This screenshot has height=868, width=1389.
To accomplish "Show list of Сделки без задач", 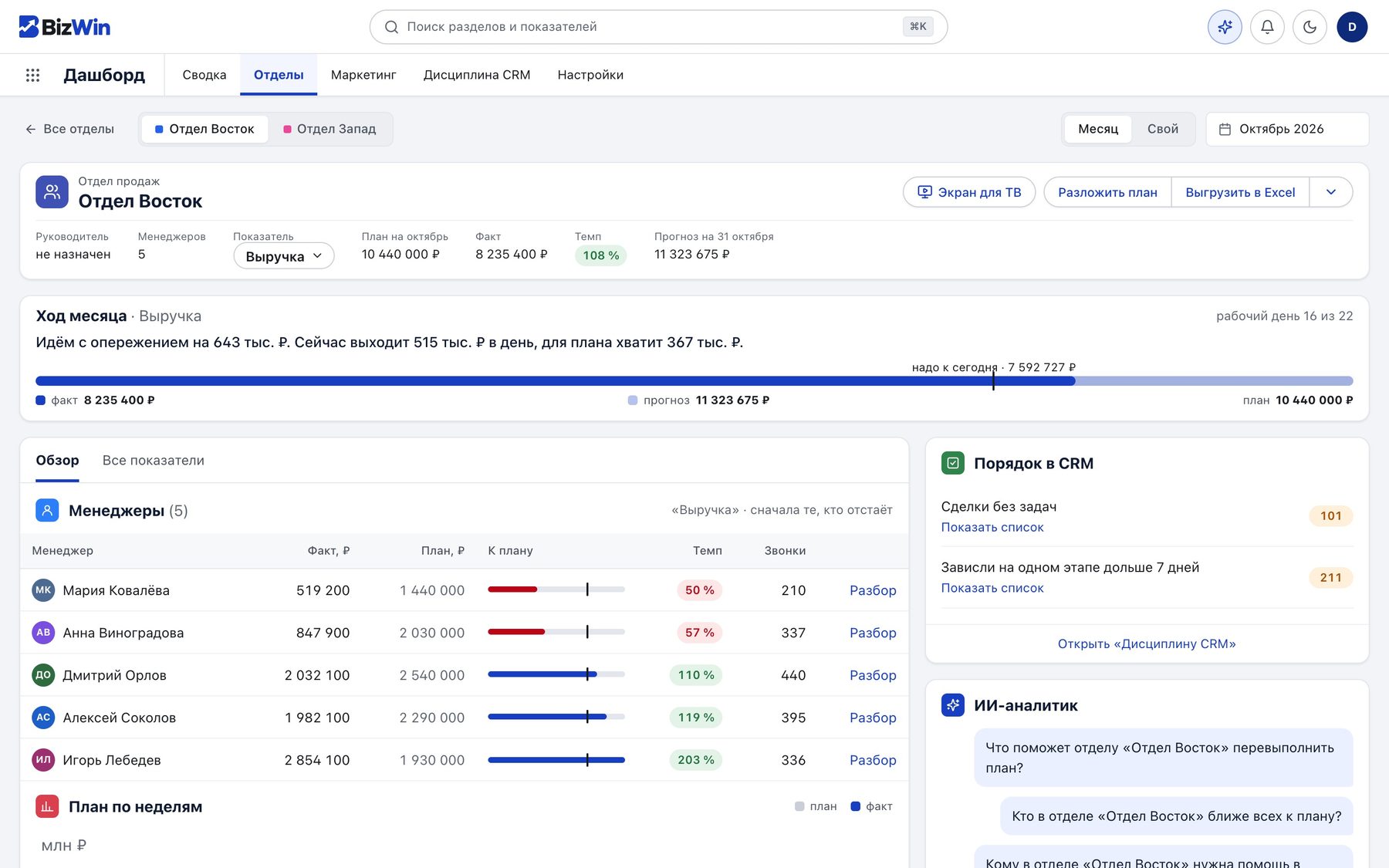I will [x=992, y=527].
